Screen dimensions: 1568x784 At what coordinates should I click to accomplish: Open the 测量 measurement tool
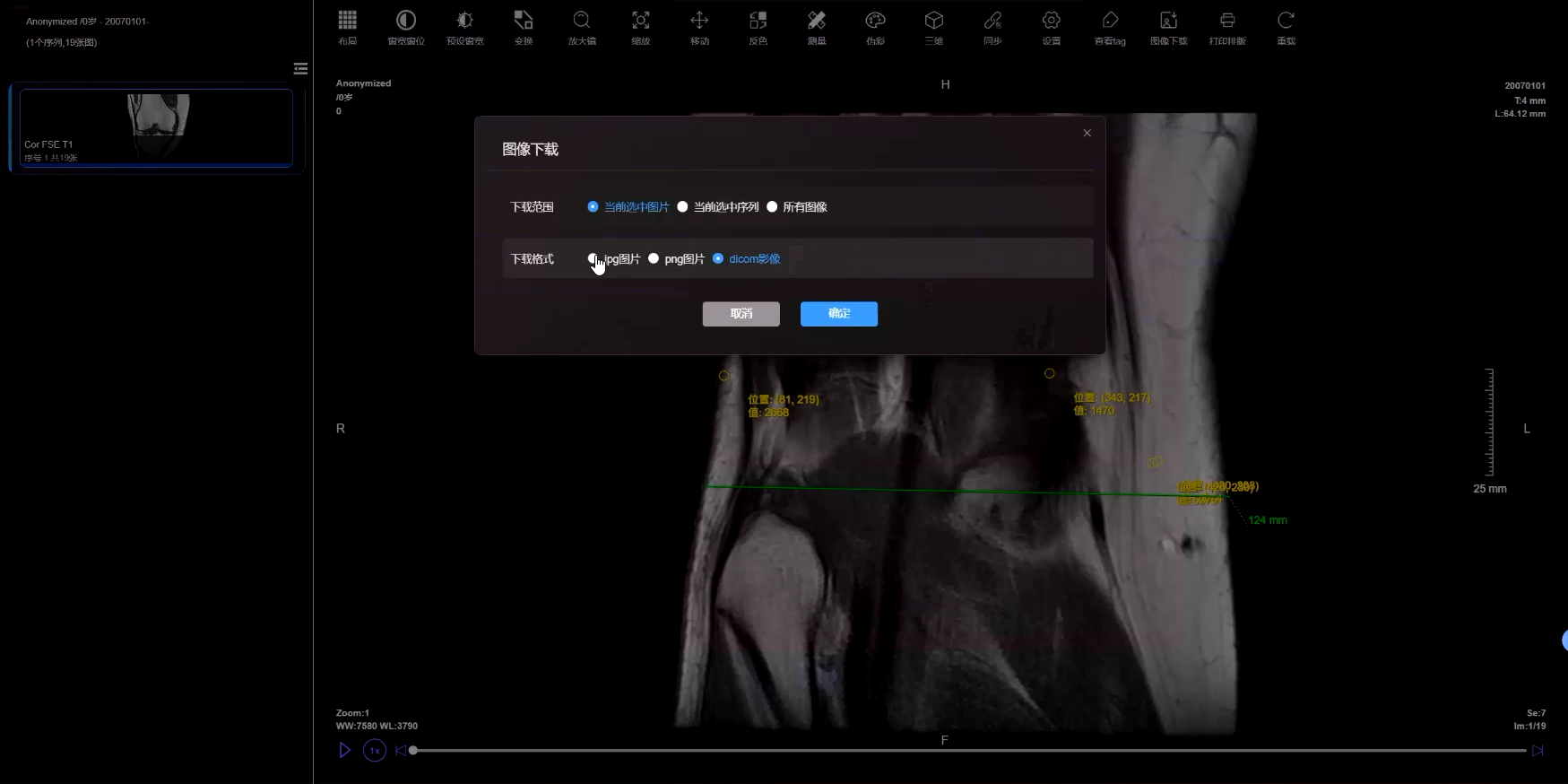pyautogui.click(x=816, y=27)
